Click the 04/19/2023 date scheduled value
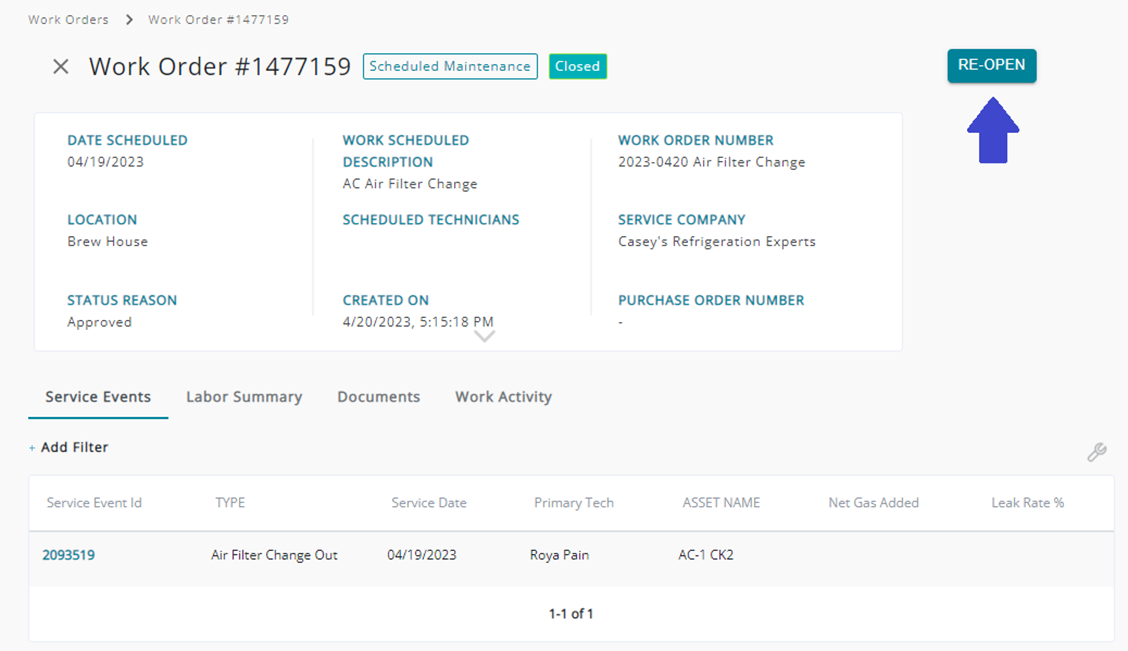The height and width of the screenshot is (651, 1128). tap(106, 162)
